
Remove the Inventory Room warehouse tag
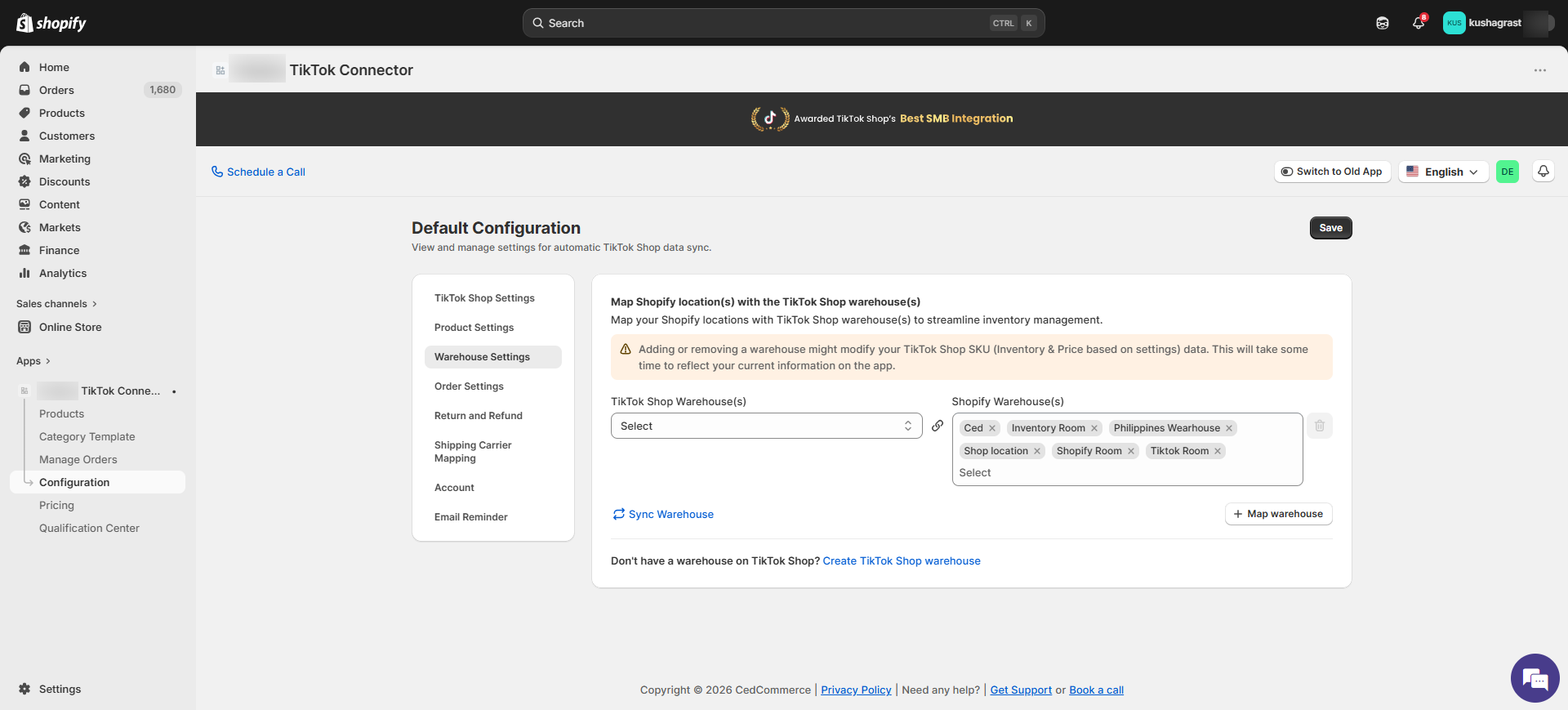(x=1094, y=428)
